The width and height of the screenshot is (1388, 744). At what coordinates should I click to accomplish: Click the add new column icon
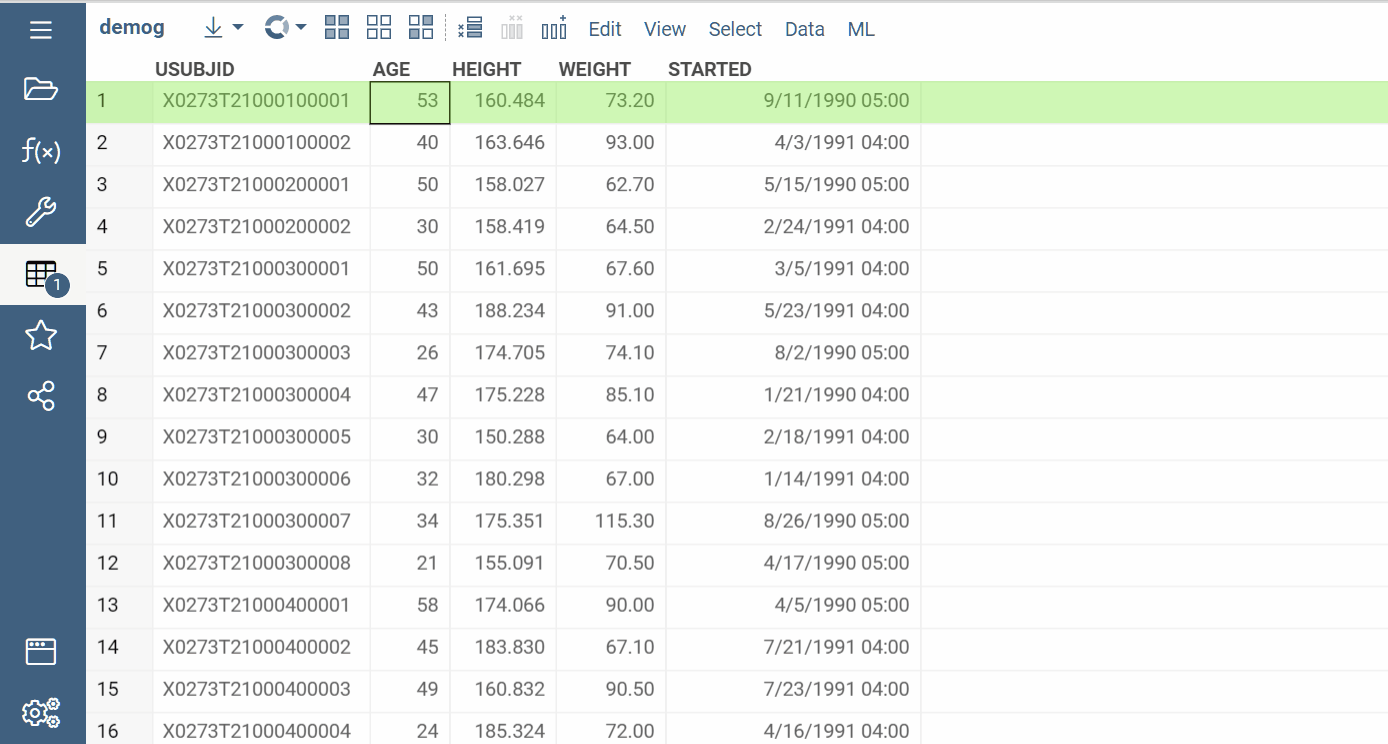pos(554,27)
